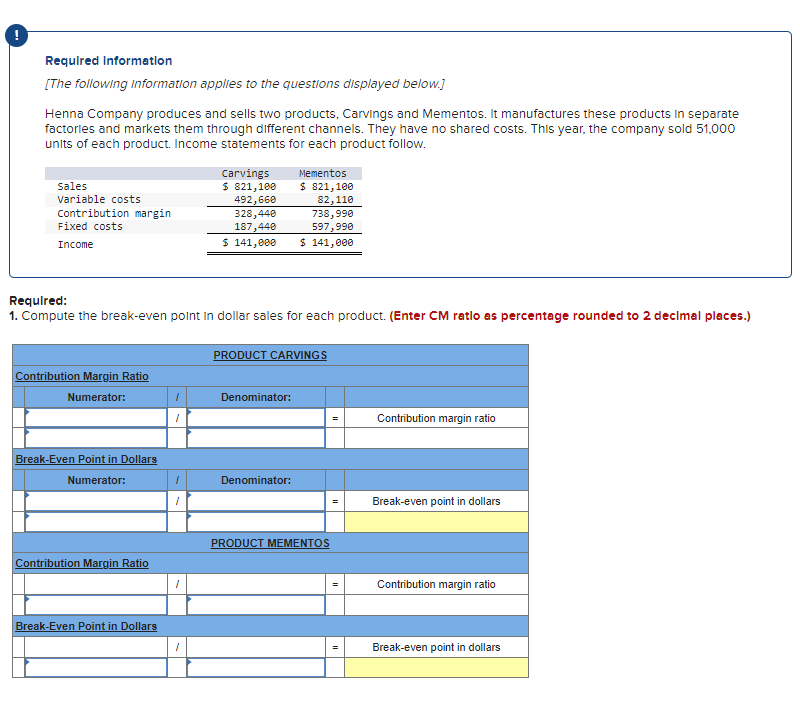Open the Numerator label dropdown under Contribution Margin Ratio
The image size is (800, 704).
click(x=93, y=417)
